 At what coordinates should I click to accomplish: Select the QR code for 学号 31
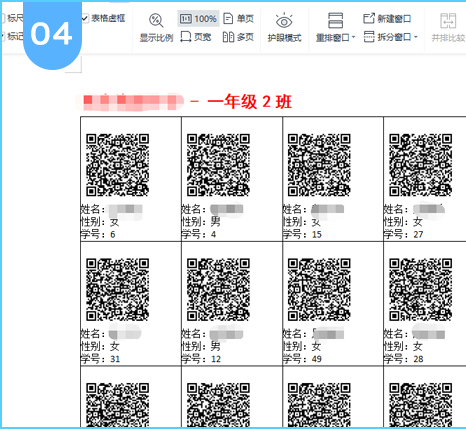117,290
